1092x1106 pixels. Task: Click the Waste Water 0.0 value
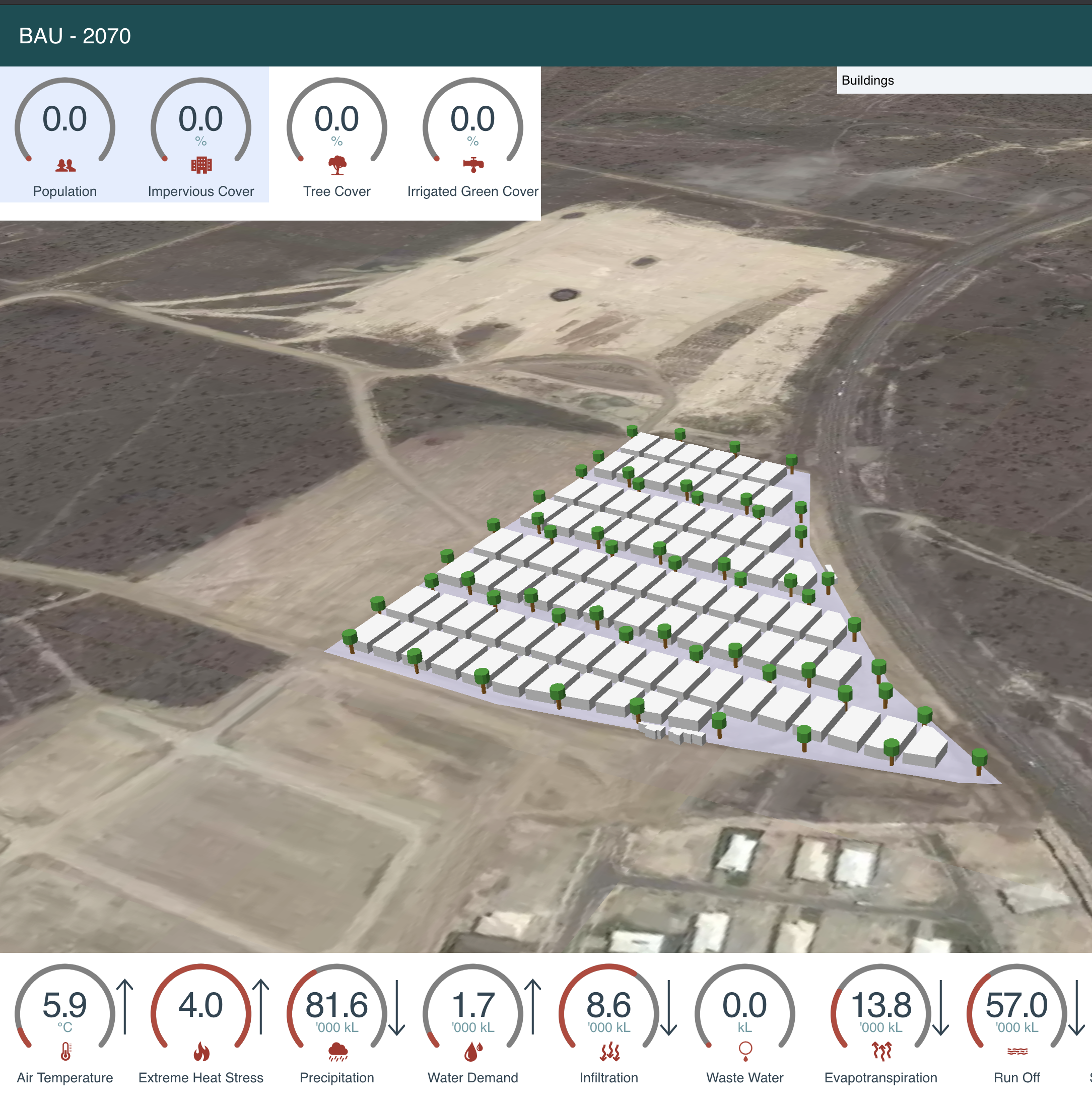[x=745, y=1005]
